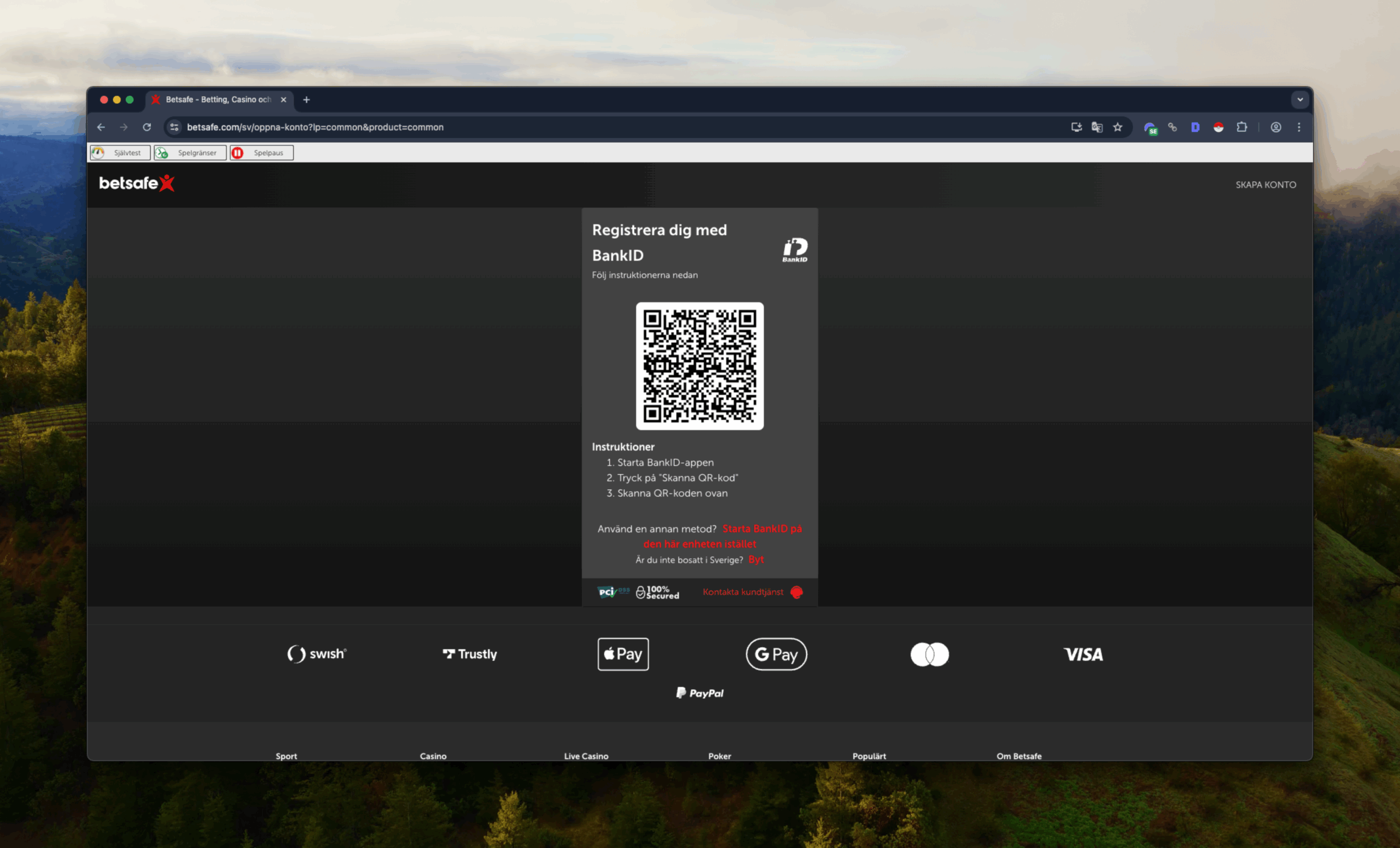Open the translate page icon

[x=1096, y=127]
